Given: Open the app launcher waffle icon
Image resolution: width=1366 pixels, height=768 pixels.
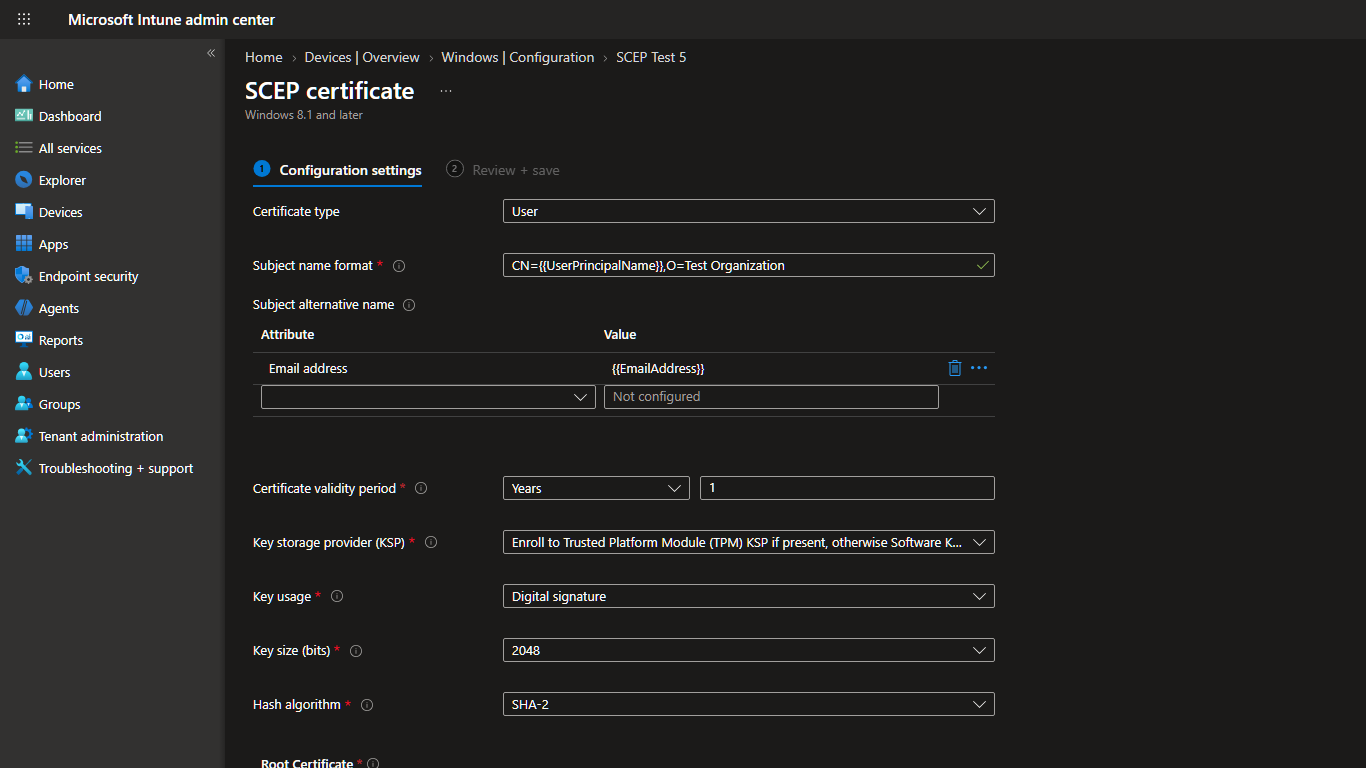Looking at the screenshot, I should tap(24, 19).
